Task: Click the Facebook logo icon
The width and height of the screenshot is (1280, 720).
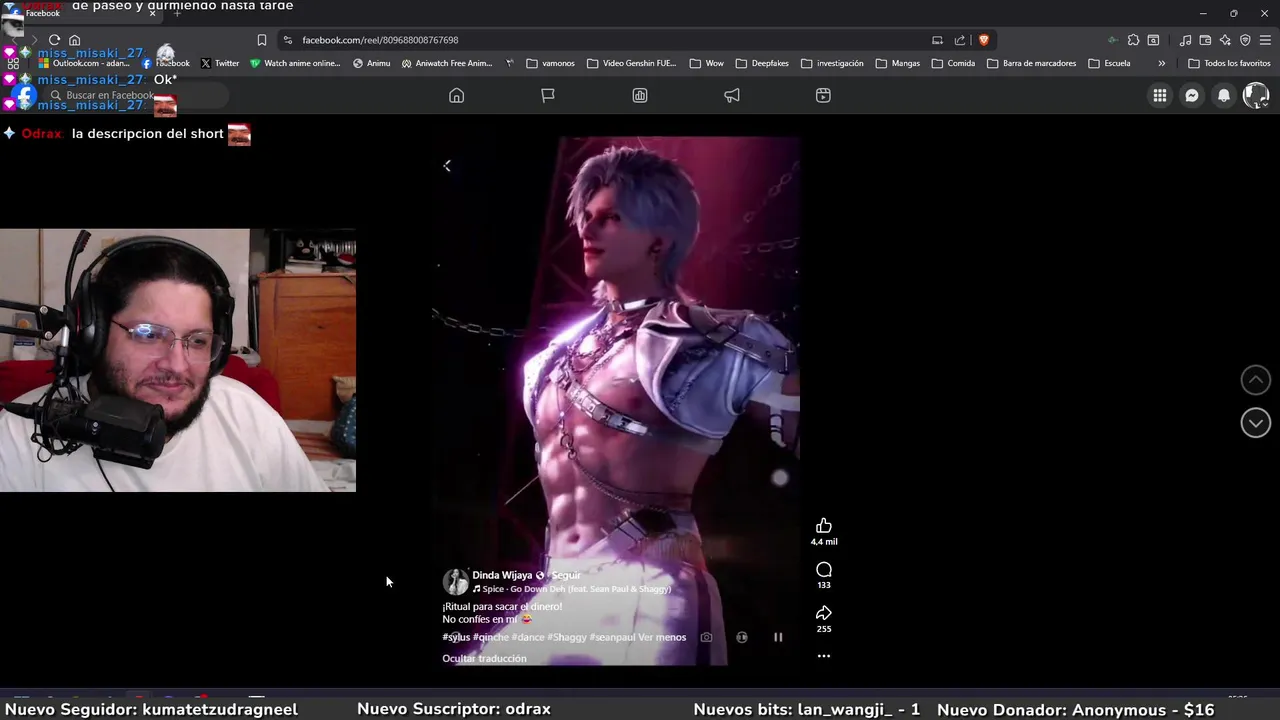Action: [x=24, y=97]
